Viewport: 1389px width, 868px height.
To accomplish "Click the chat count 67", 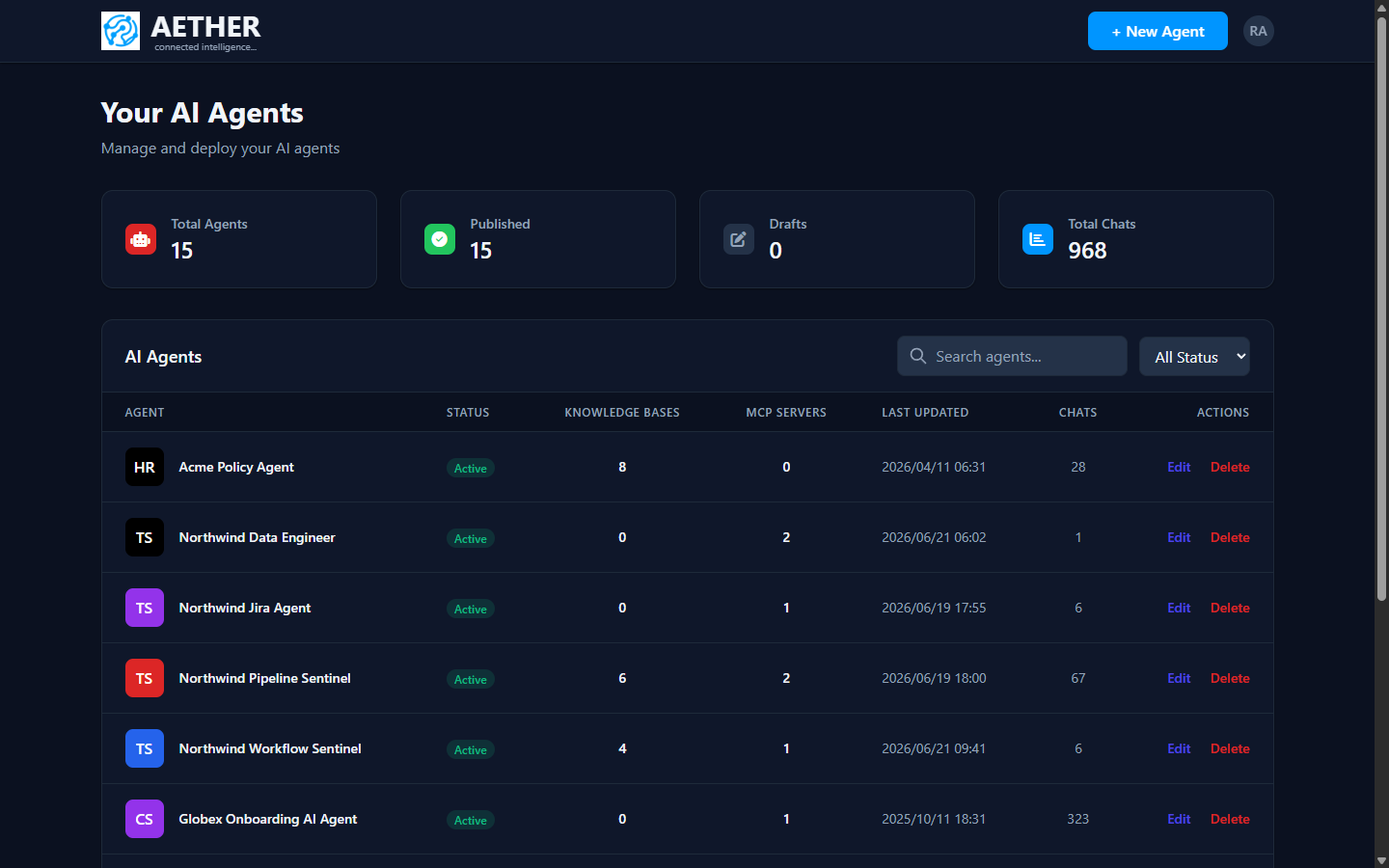I will click(1078, 678).
